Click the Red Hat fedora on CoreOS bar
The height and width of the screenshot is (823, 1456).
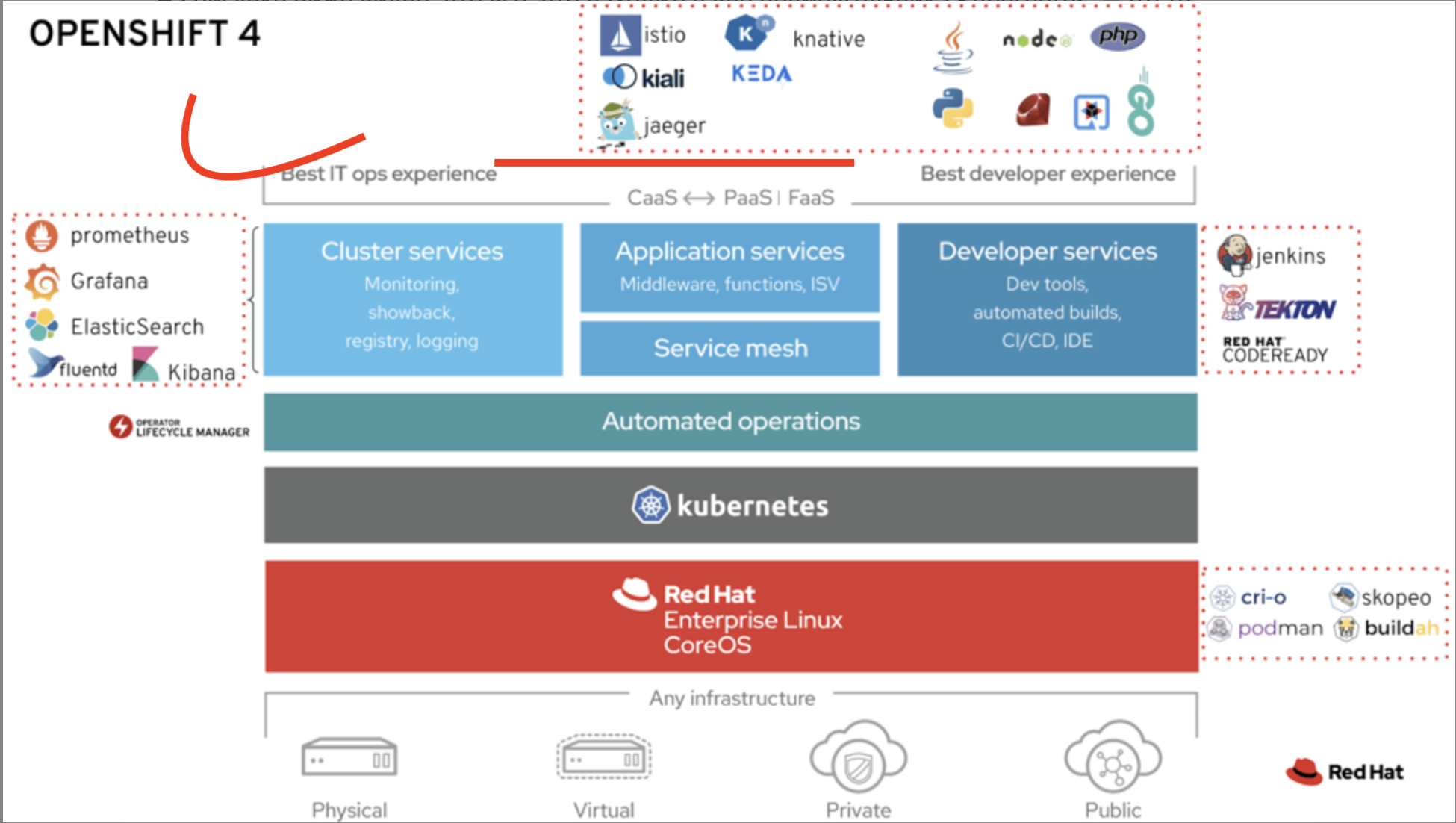(635, 594)
